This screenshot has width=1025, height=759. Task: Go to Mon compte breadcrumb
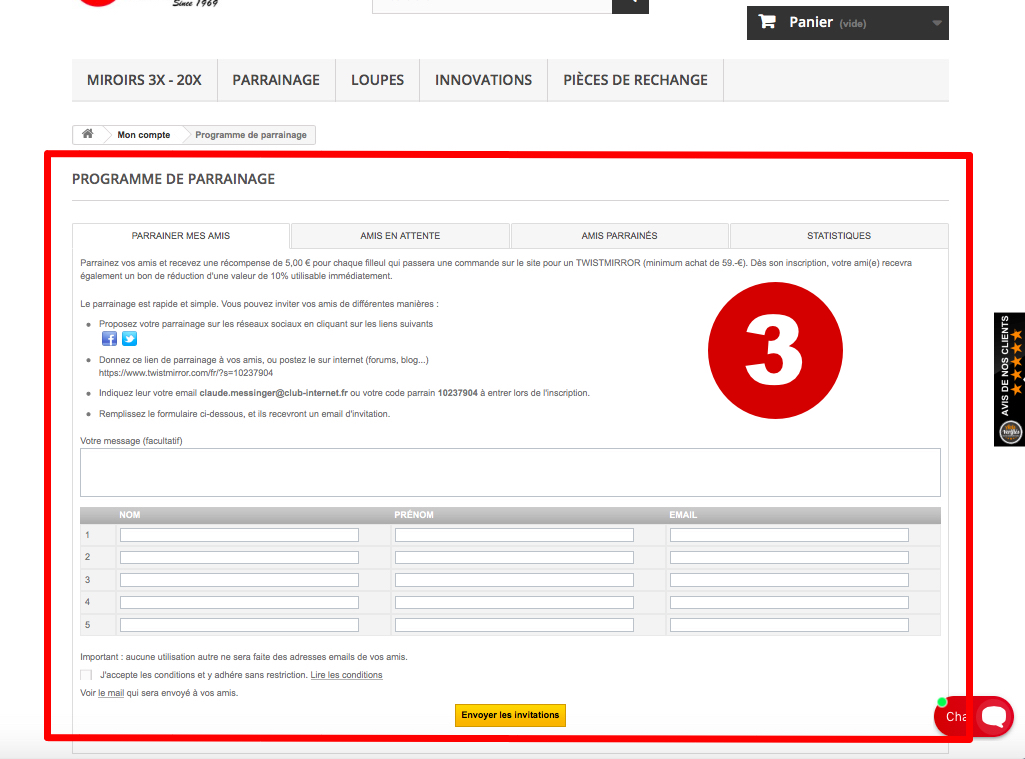click(x=144, y=135)
